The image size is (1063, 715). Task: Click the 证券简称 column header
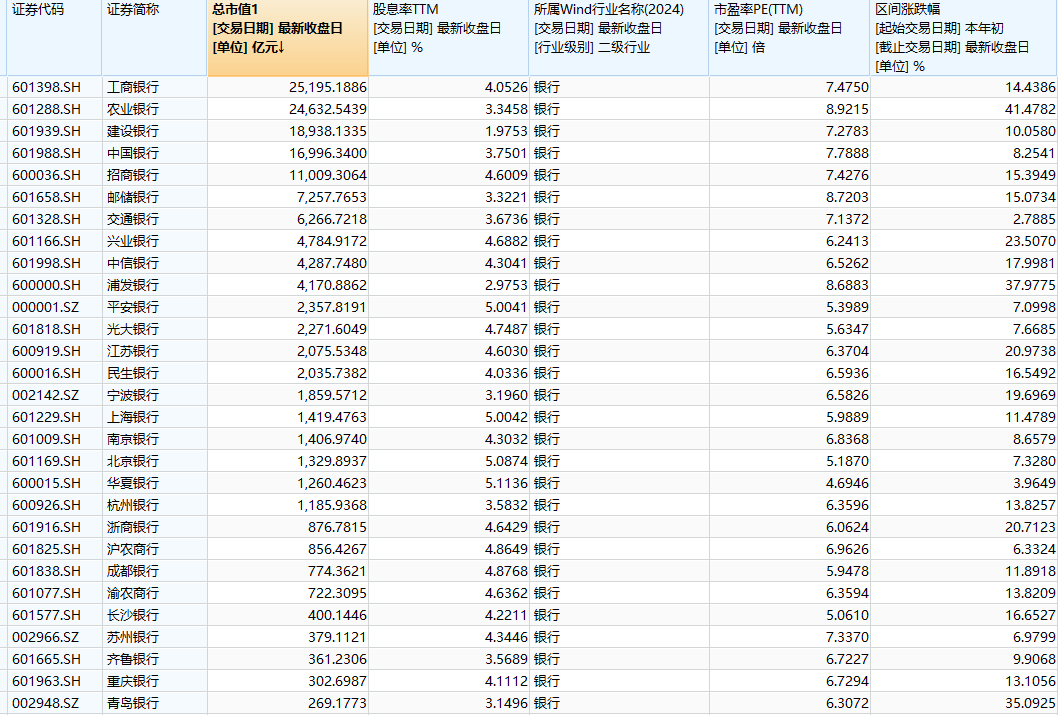155,37
